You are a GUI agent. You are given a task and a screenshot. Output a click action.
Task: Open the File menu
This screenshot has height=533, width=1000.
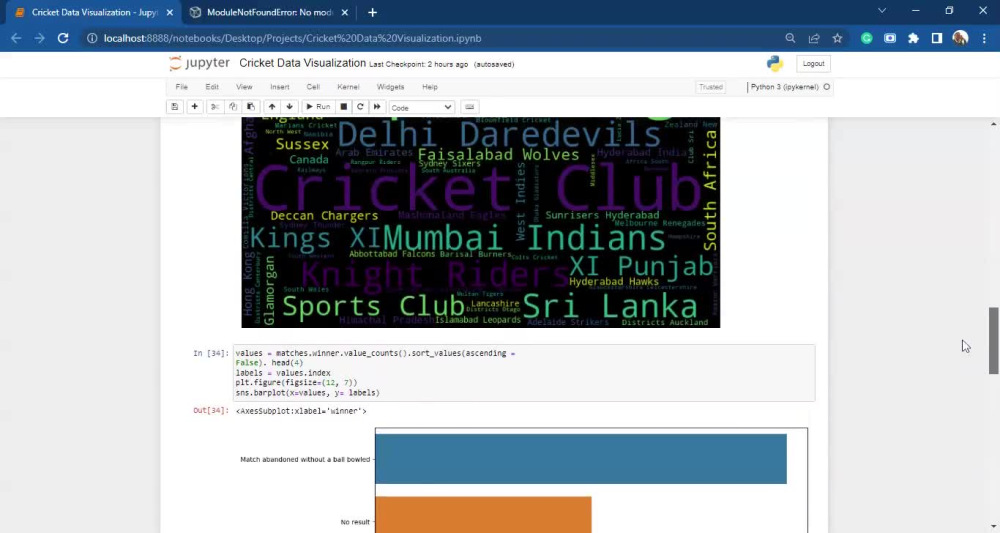pos(182,87)
